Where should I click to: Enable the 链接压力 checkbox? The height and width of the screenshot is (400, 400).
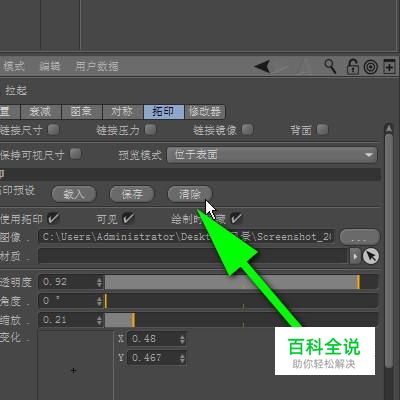point(150,129)
